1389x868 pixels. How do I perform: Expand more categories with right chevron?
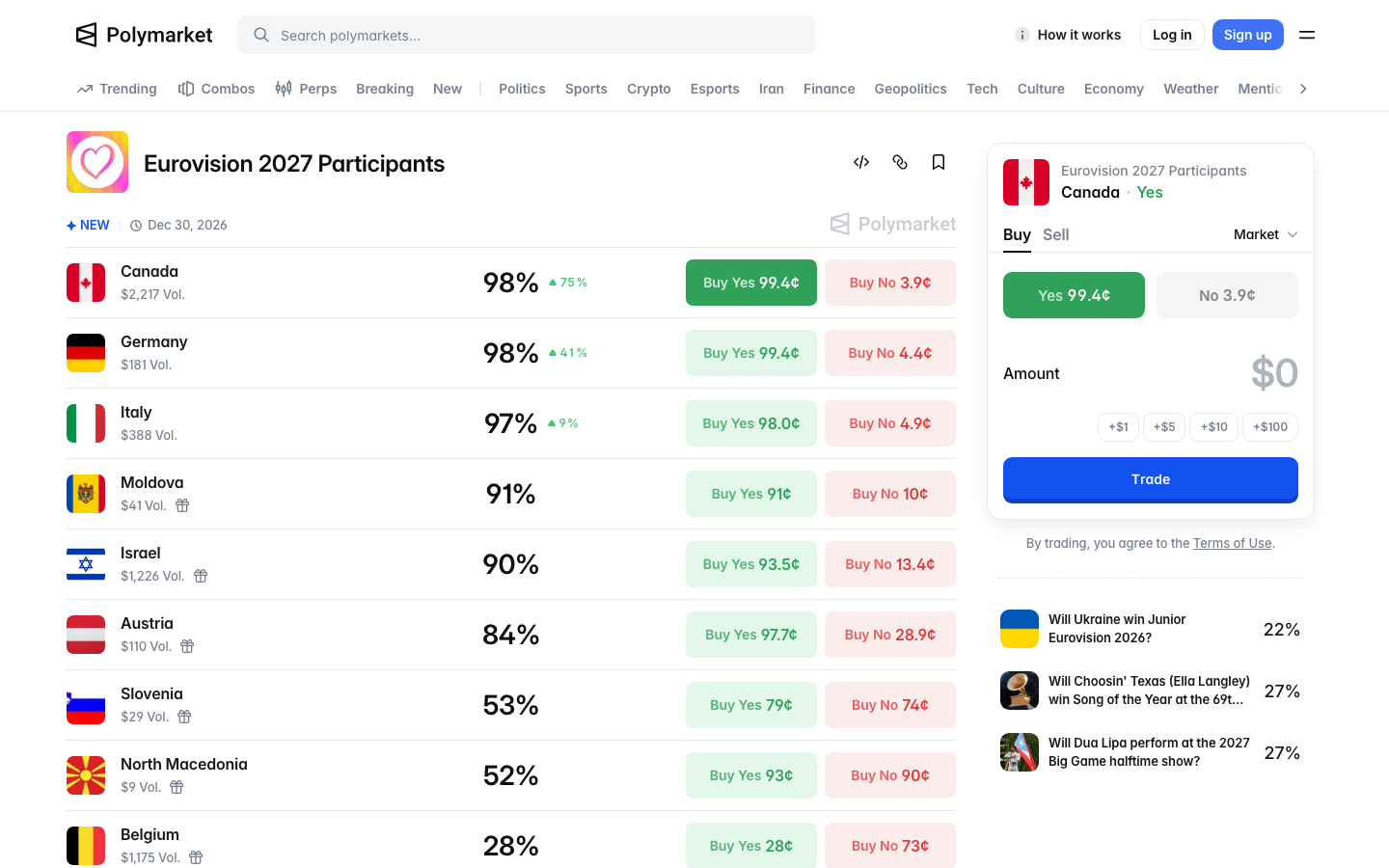(x=1303, y=89)
